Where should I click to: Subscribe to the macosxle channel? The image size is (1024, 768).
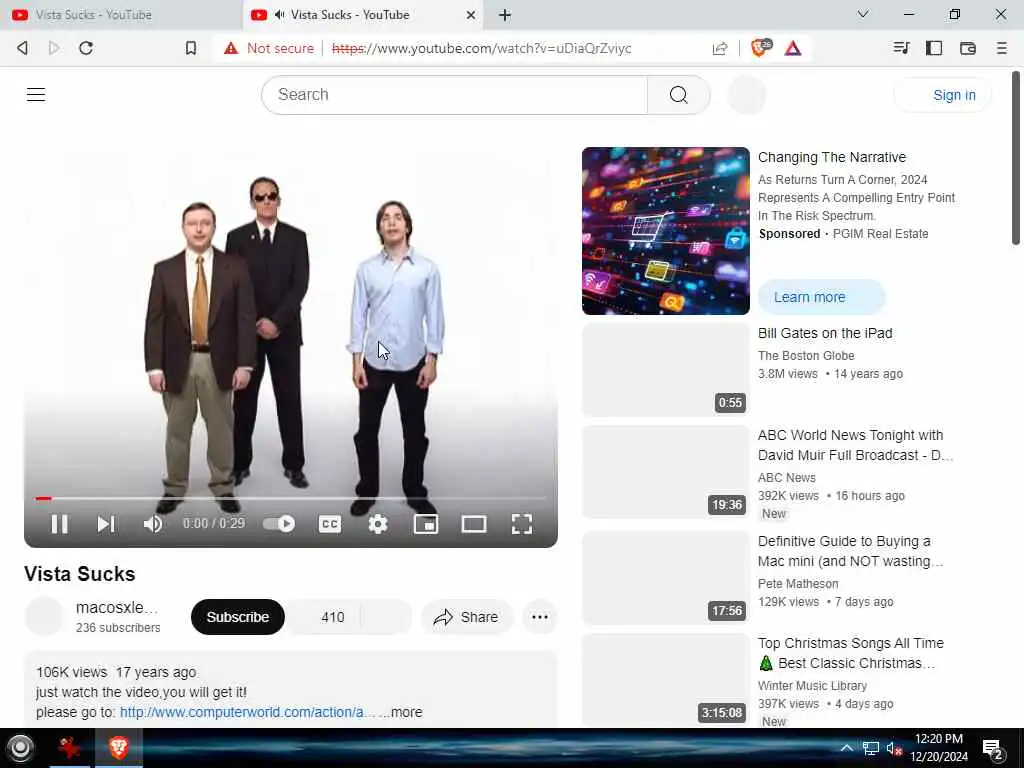[238, 617]
